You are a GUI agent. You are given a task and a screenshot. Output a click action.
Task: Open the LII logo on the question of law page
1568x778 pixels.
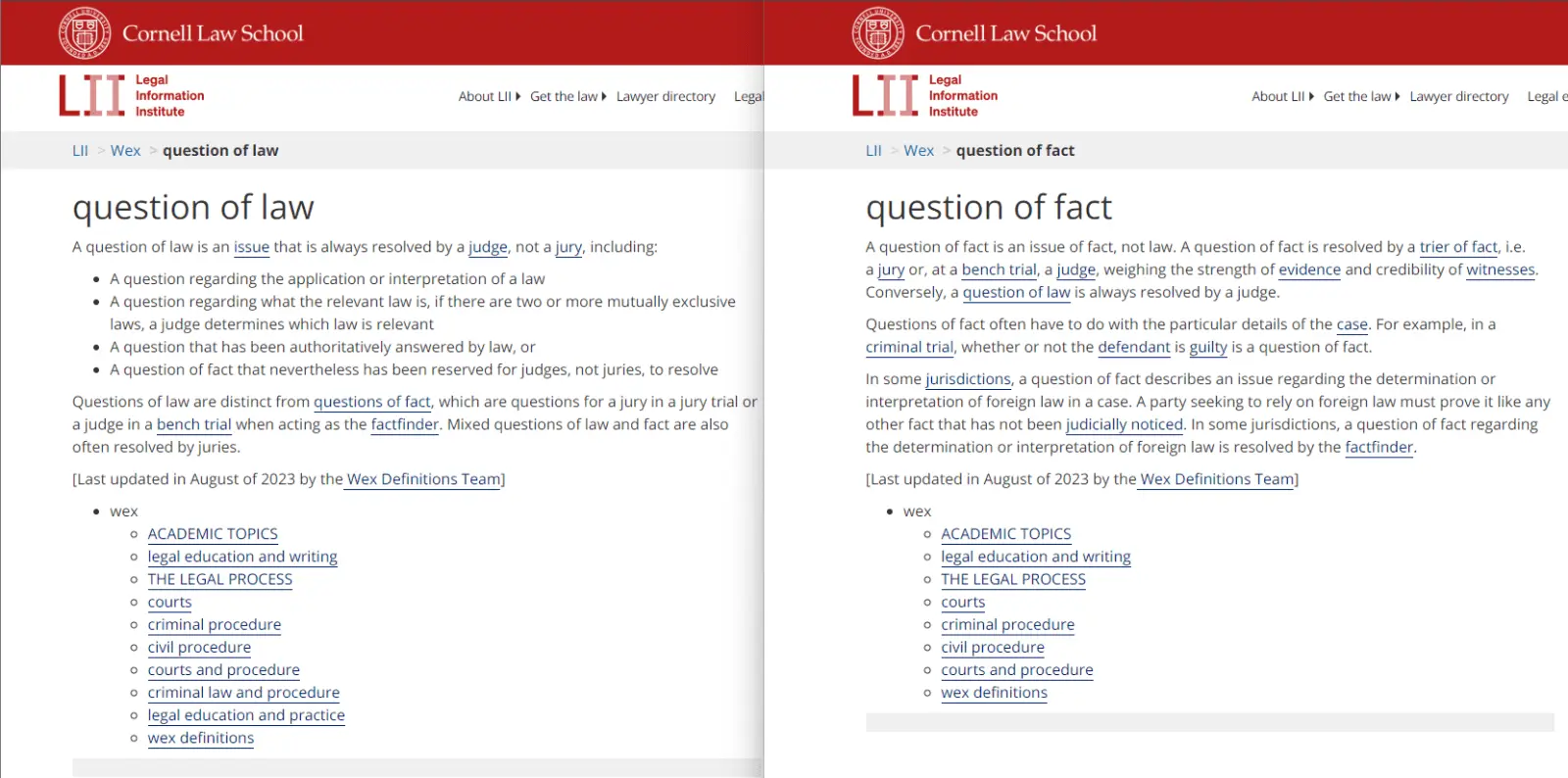(x=131, y=95)
